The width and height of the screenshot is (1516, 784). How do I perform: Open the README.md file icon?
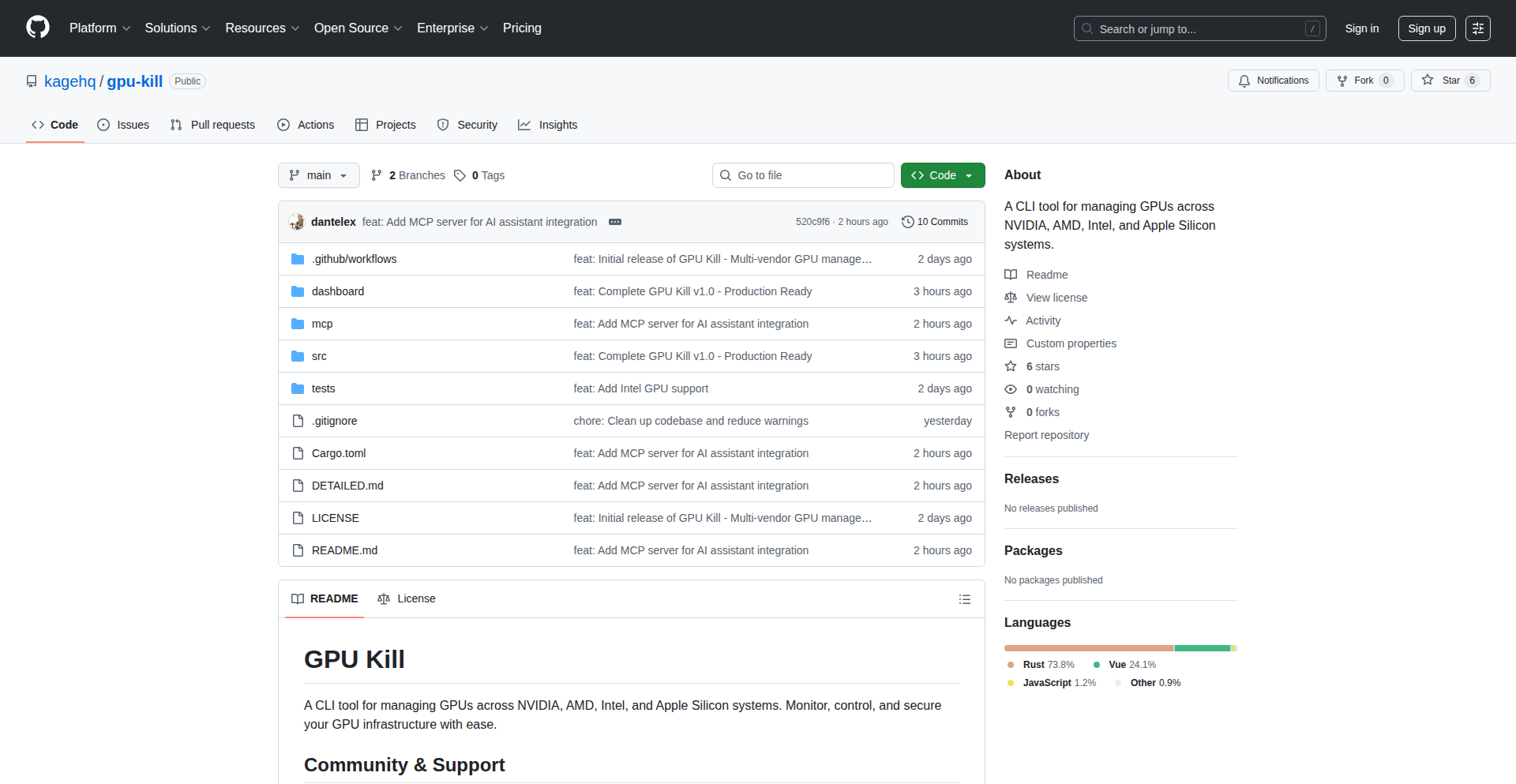(x=298, y=550)
